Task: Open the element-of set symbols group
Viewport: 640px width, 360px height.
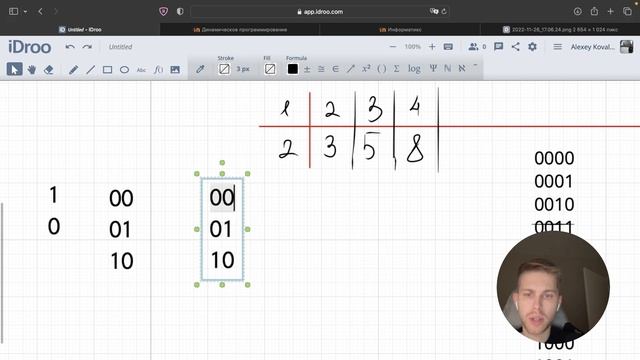Action: click(x=336, y=69)
